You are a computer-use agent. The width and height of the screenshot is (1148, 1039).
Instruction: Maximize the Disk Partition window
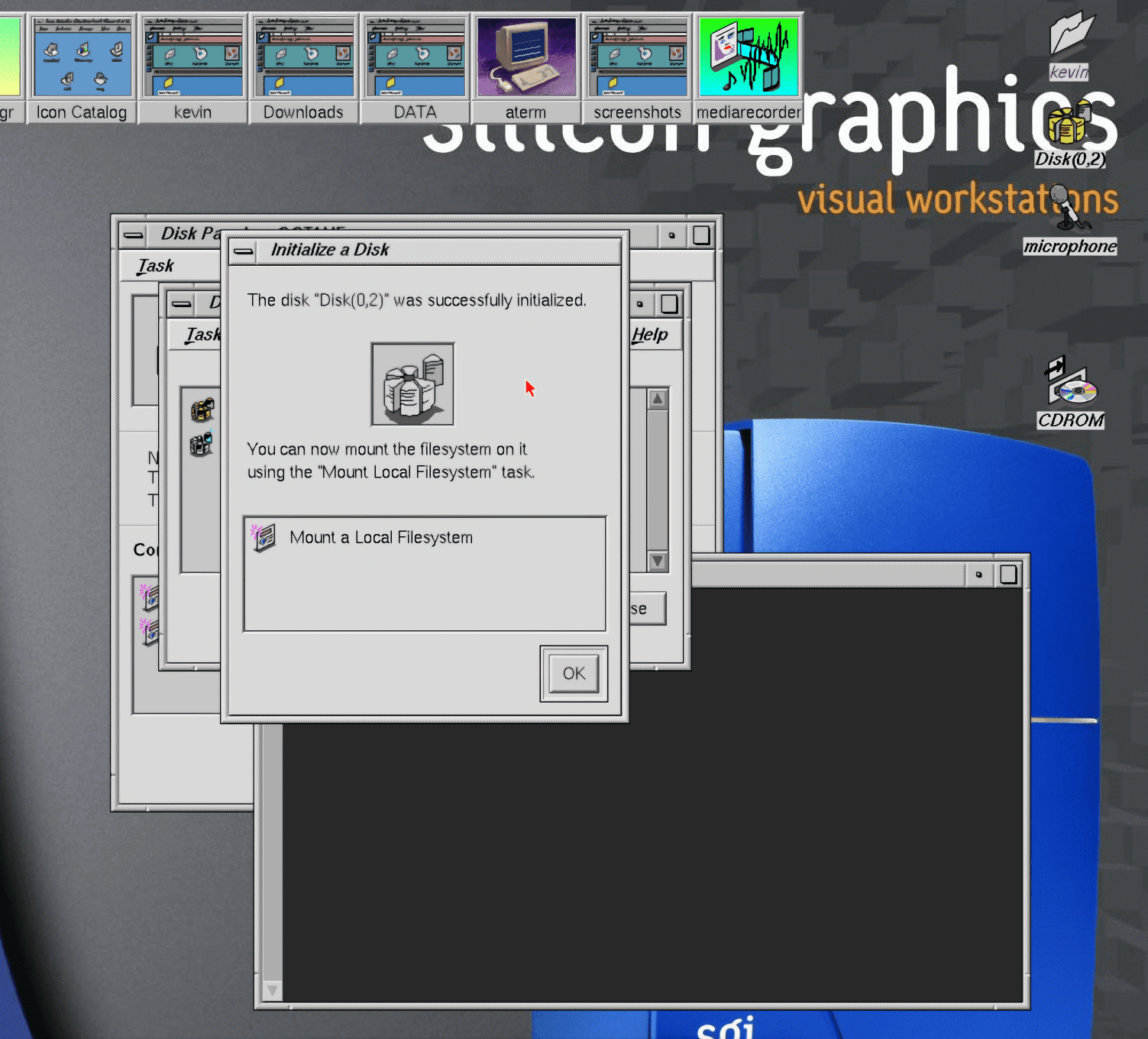[x=701, y=235]
